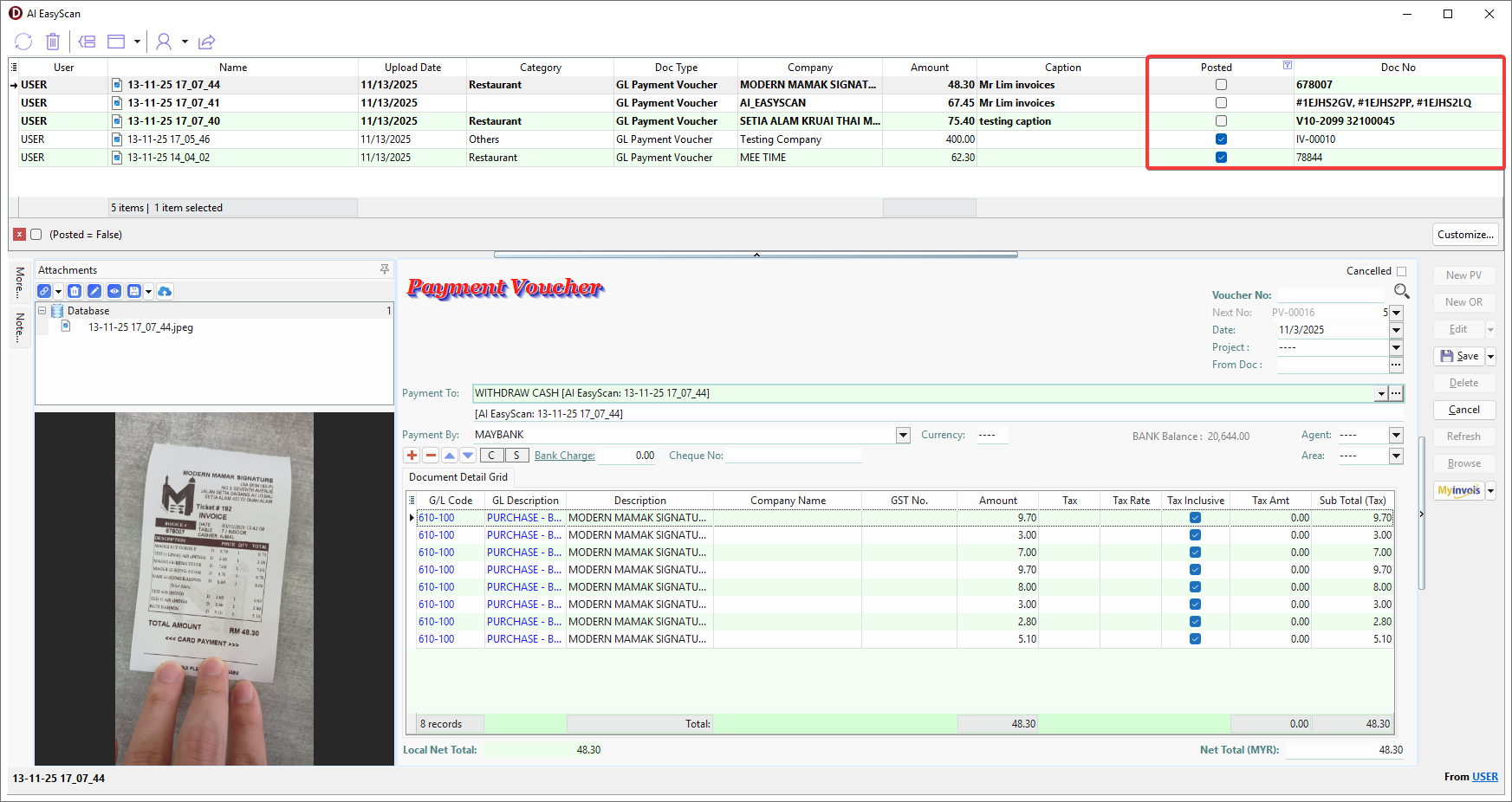Click the Save button
1512x802 pixels.
(1459, 356)
